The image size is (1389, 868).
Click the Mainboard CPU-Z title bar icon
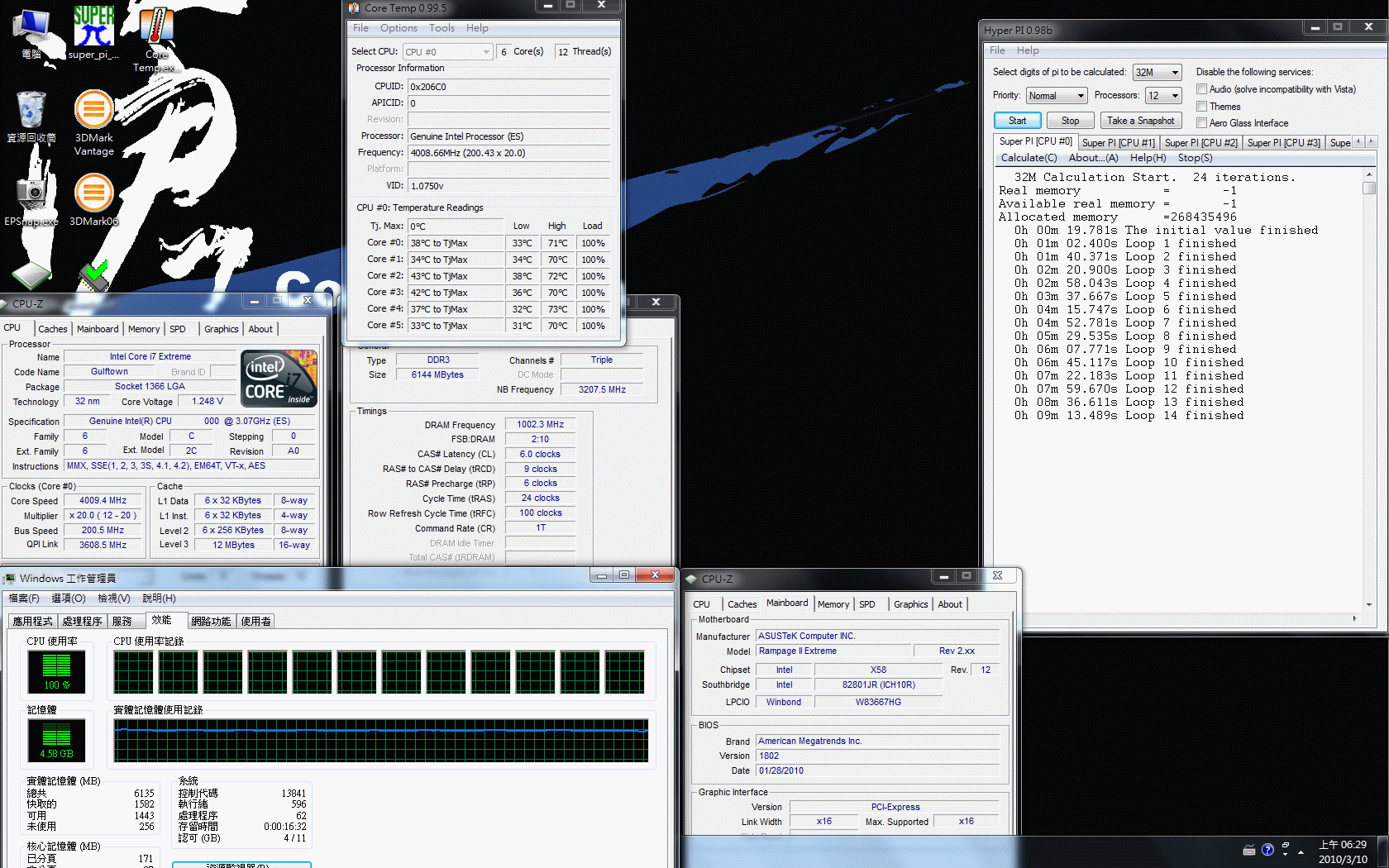coord(691,579)
